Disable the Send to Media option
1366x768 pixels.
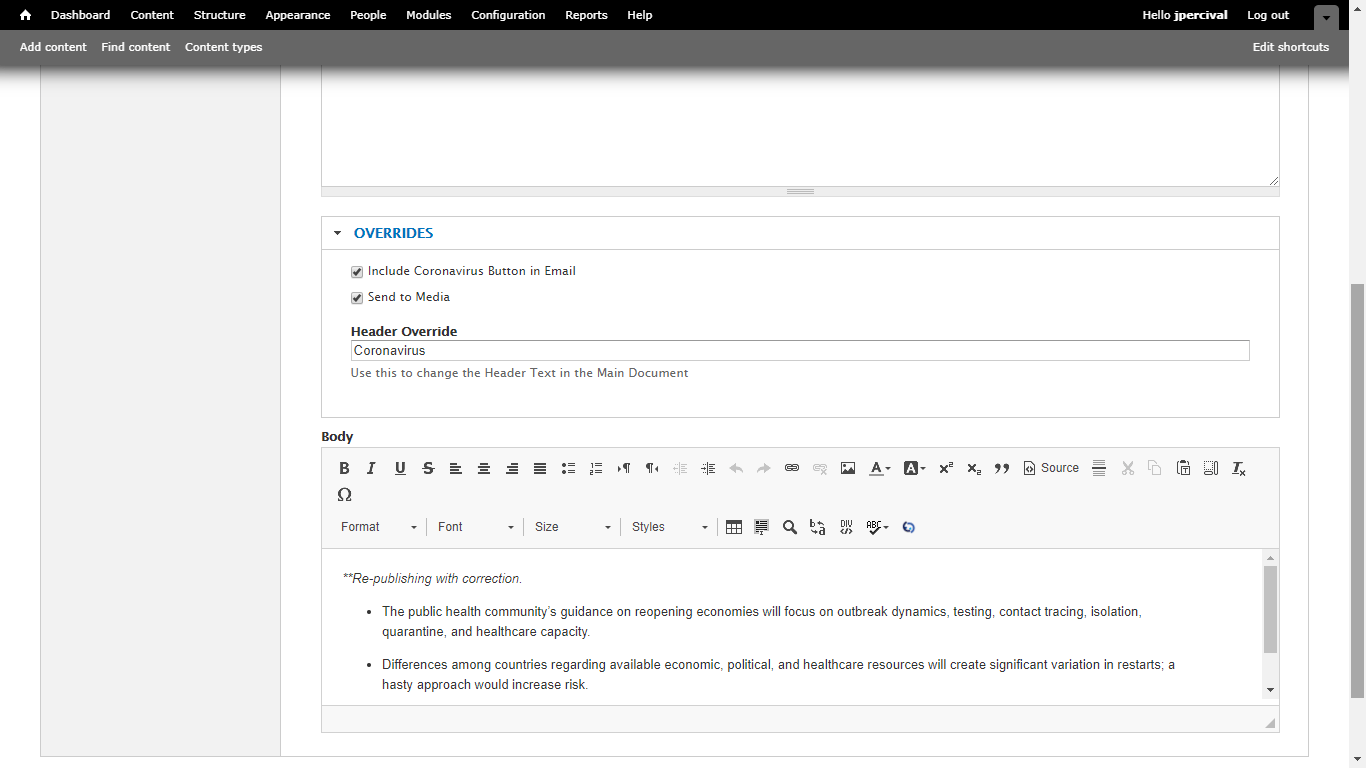(x=357, y=297)
